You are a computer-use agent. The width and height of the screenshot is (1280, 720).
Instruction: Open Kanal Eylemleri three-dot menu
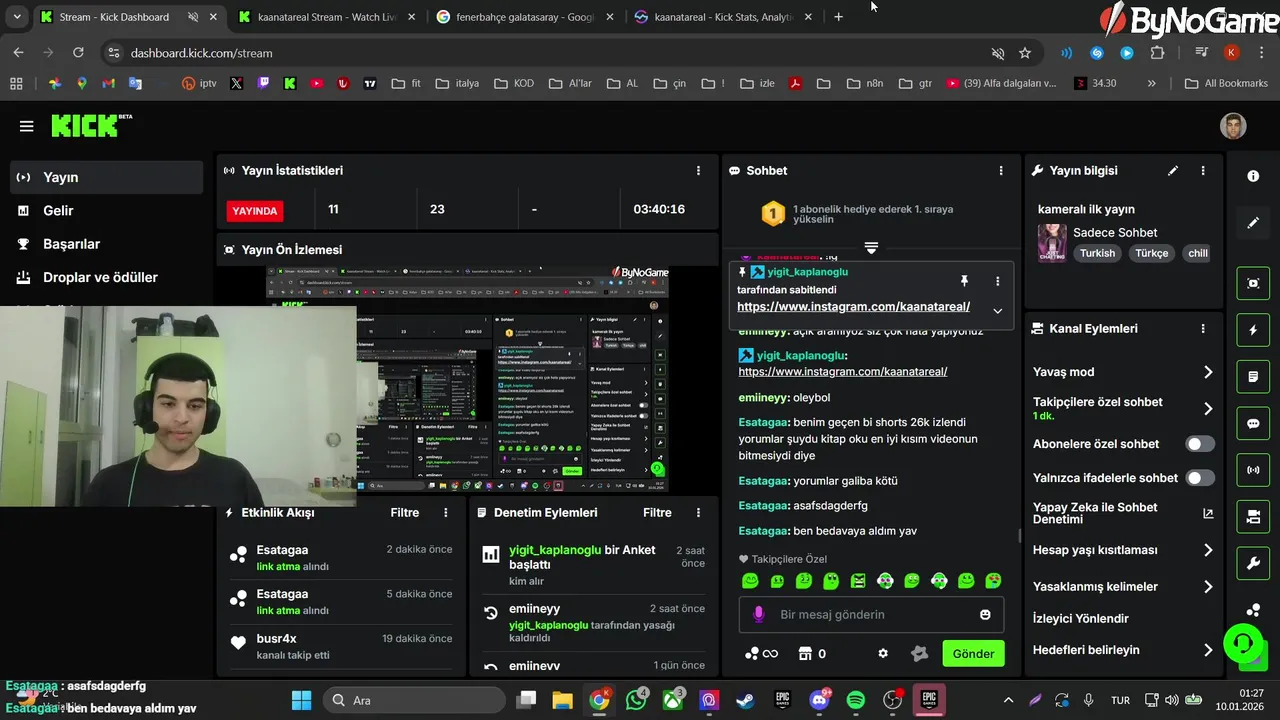coord(1203,328)
